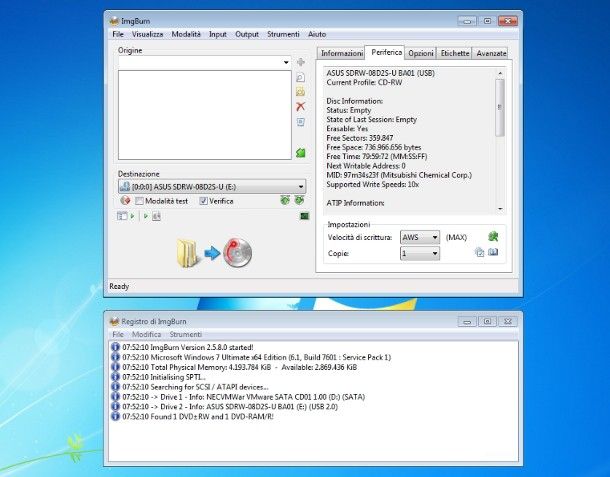
Task: Open the Etichette tab
Action: 454,53
